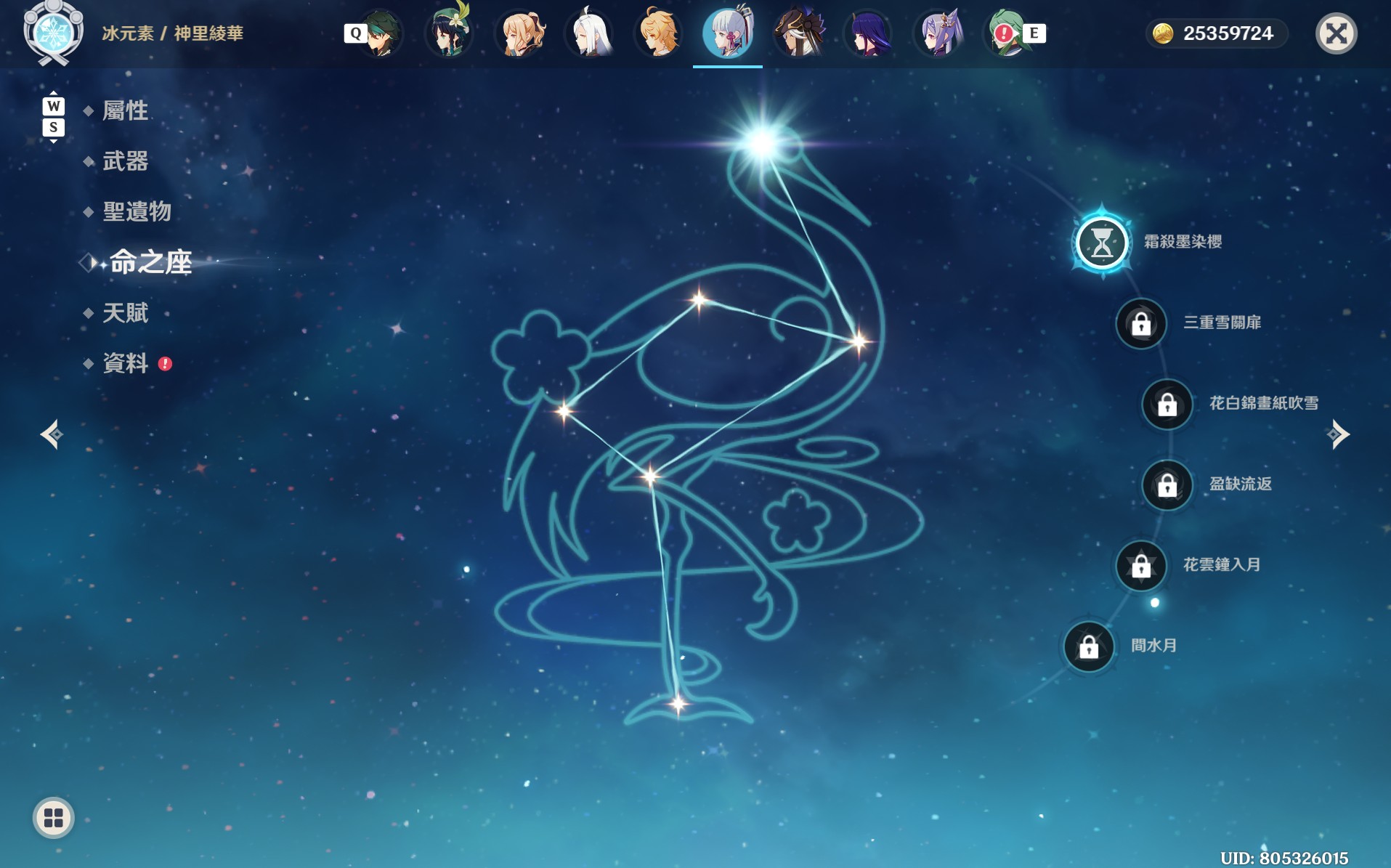Click the lock icon for 三重雪關扉
Viewport: 1391px width, 868px height.
[1141, 323]
